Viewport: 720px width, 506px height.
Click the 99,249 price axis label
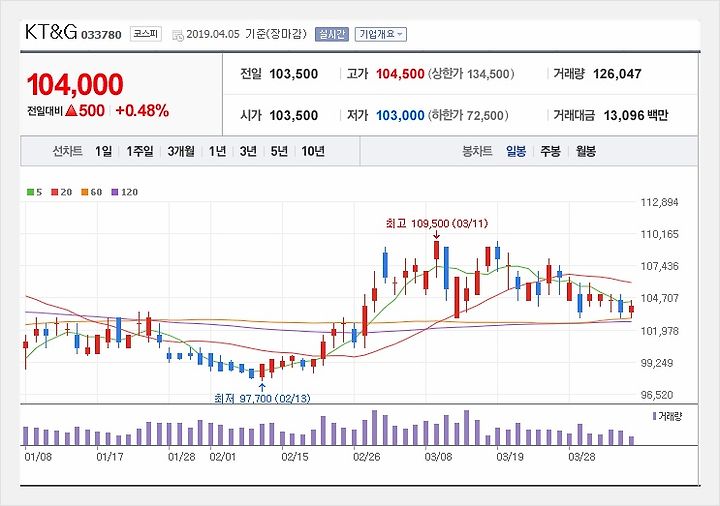coord(659,363)
